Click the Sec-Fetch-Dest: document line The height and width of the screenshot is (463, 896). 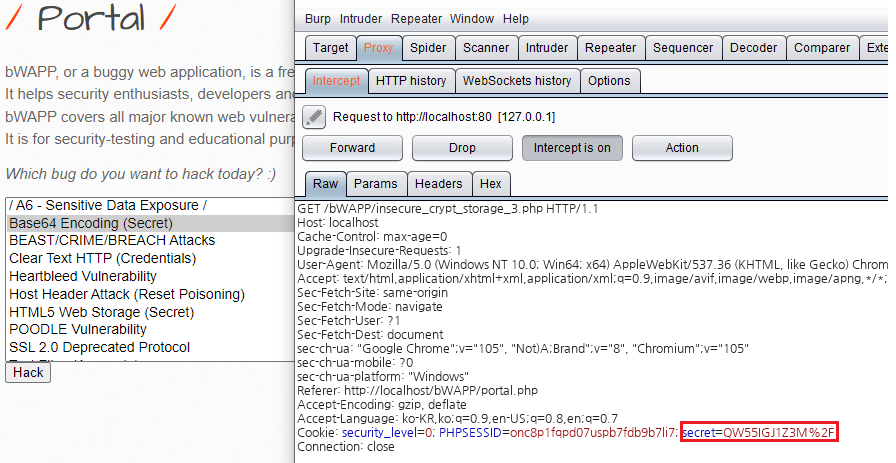[x=370, y=335]
